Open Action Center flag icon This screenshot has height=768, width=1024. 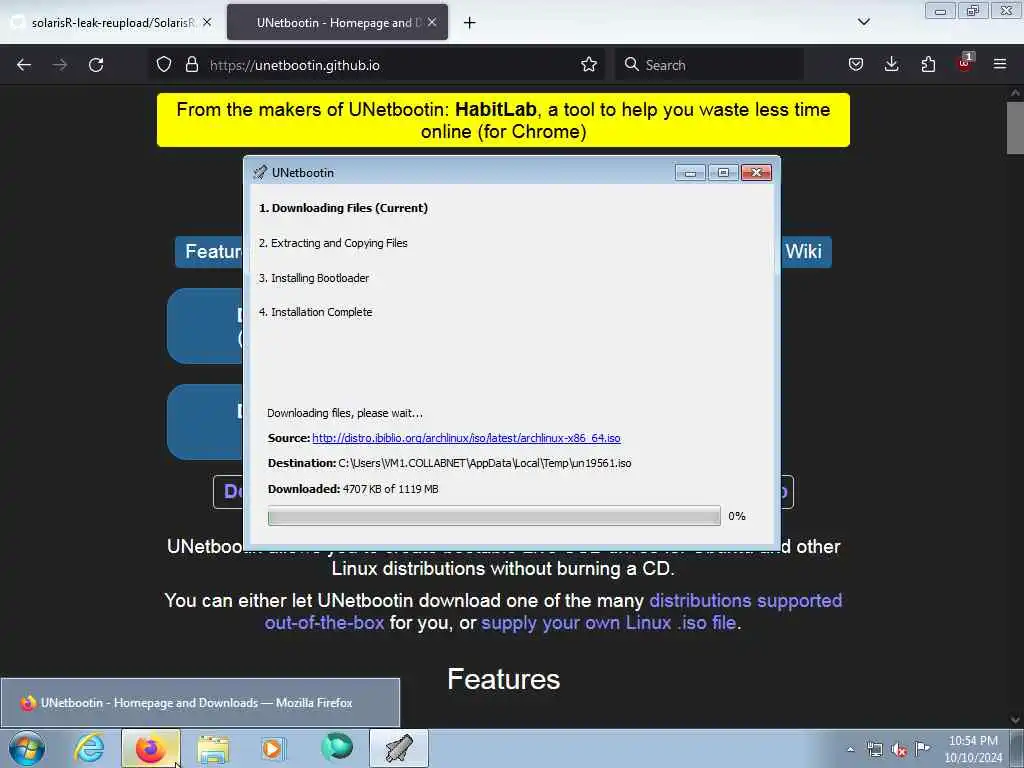[x=923, y=748]
